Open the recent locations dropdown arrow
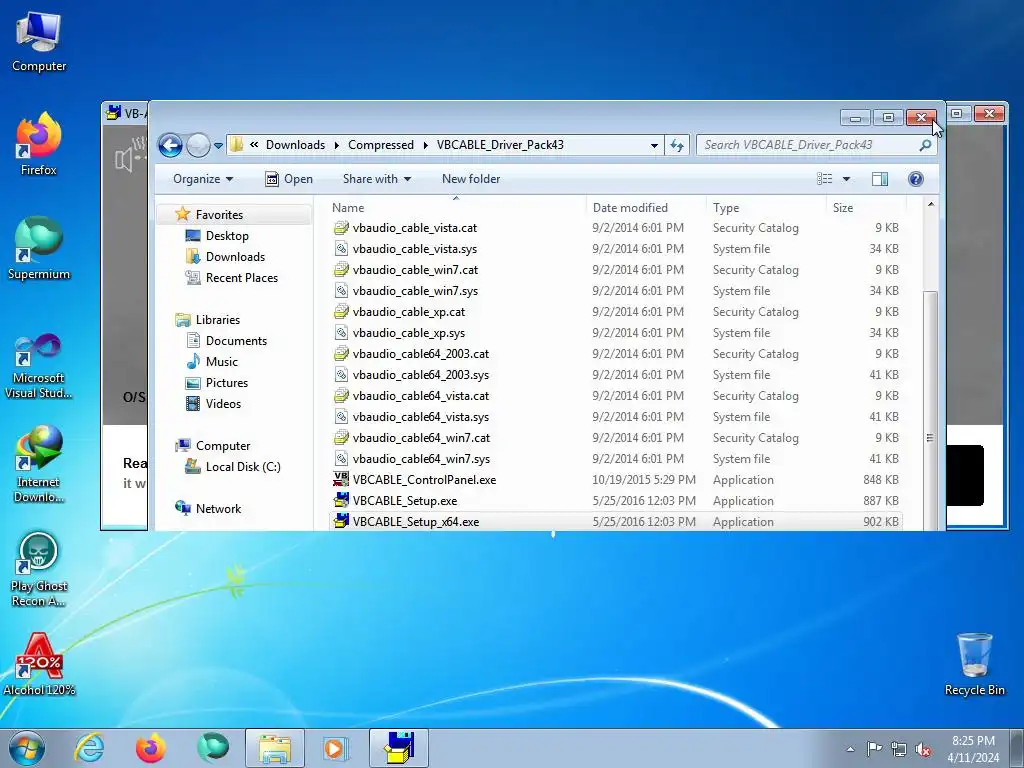Viewport: 1024px width, 768px height. pyautogui.click(x=218, y=146)
